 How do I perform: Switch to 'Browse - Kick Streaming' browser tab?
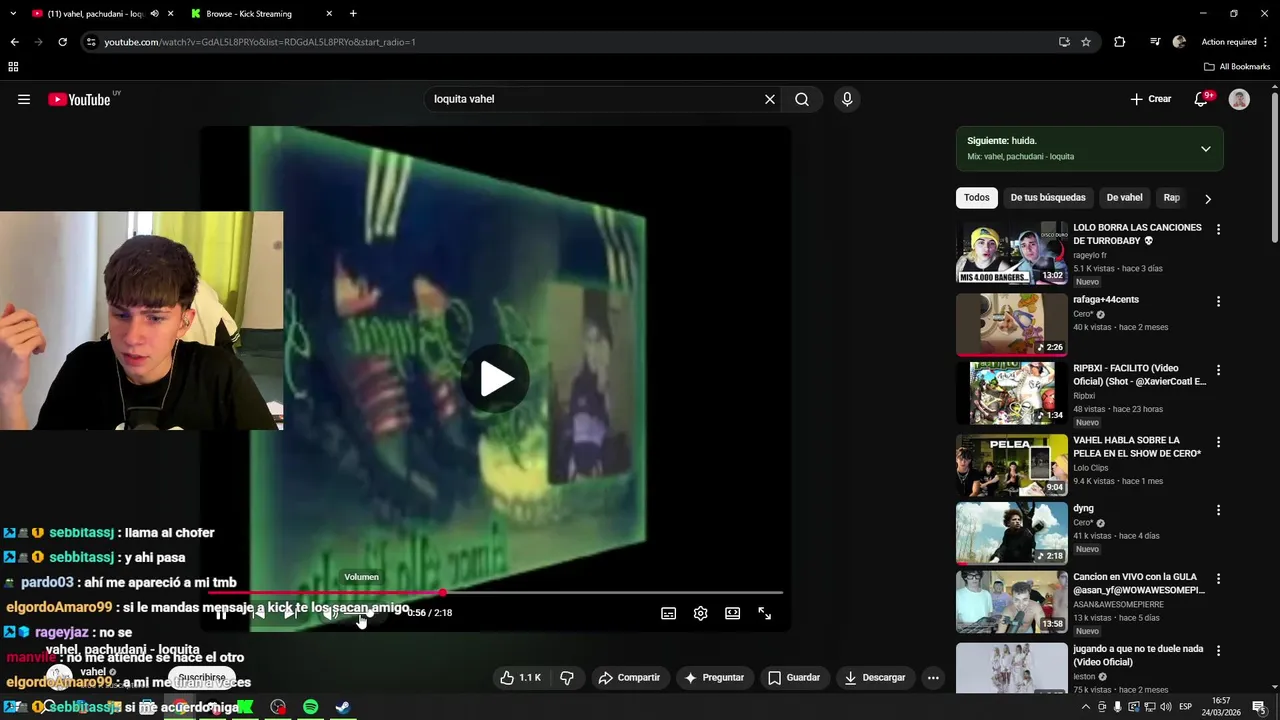262,14
